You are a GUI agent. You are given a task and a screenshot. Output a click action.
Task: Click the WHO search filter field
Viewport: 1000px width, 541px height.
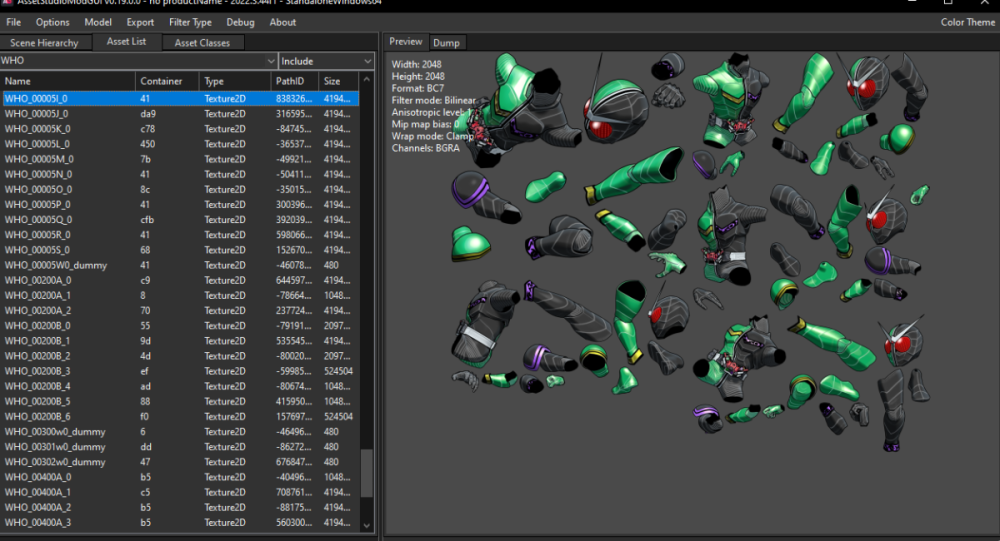click(x=133, y=61)
